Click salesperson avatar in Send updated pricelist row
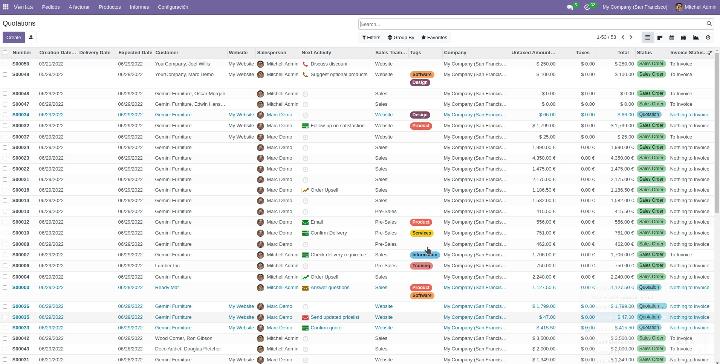The height and width of the screenshot is (364, 720). tap(260, 317)
